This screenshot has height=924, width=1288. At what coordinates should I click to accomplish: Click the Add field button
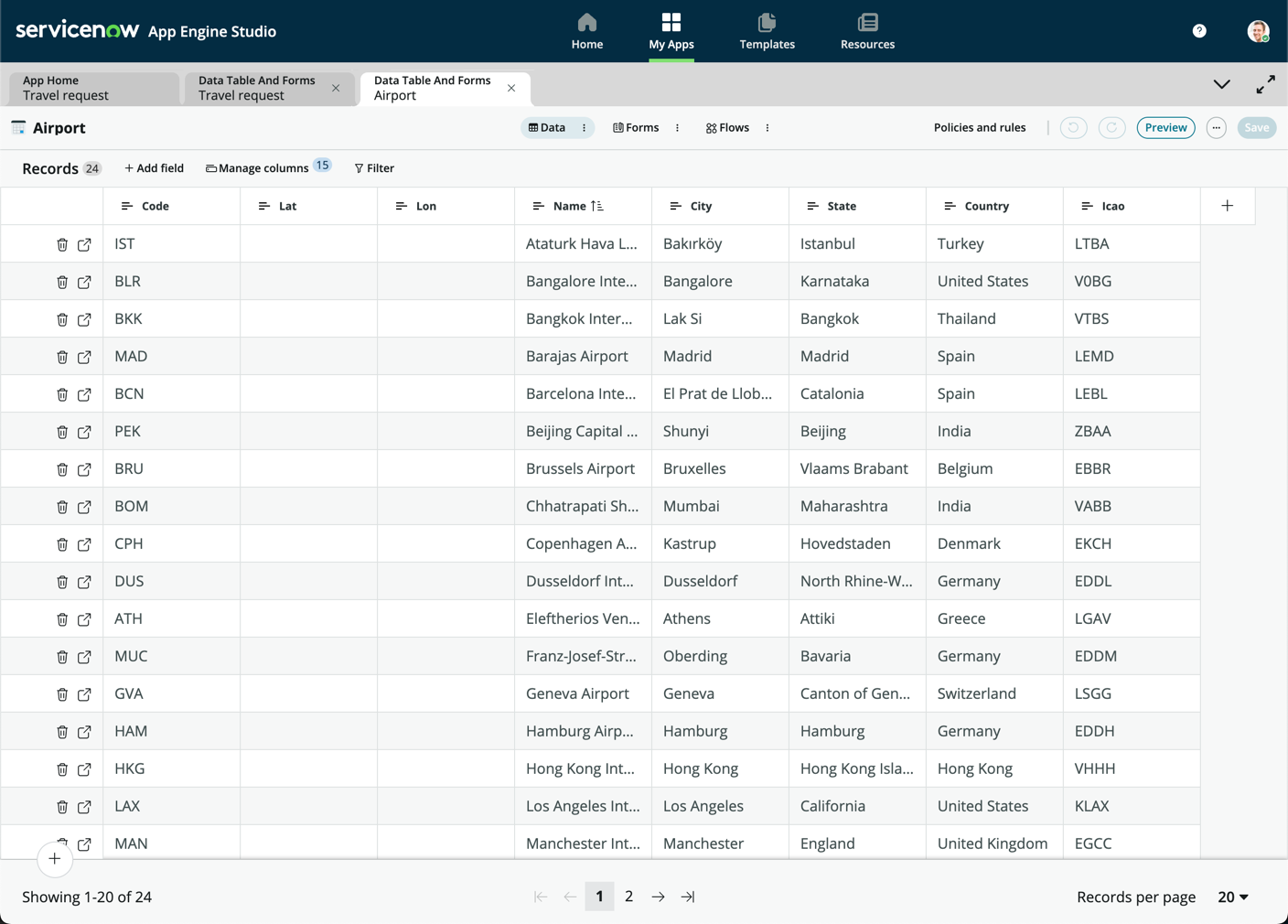point(154,168)
